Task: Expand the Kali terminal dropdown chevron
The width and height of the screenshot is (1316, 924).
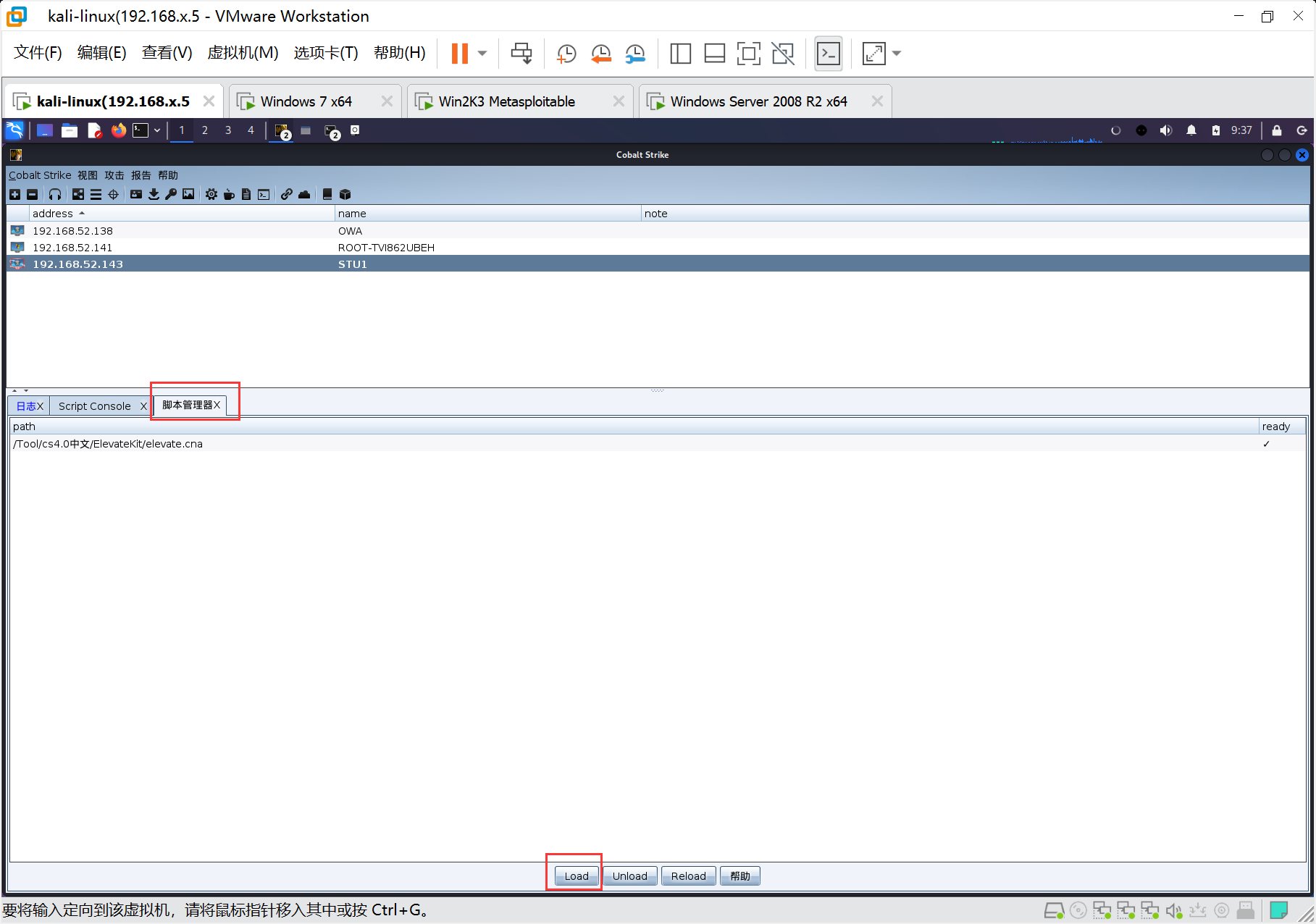Action: (156, 130)
